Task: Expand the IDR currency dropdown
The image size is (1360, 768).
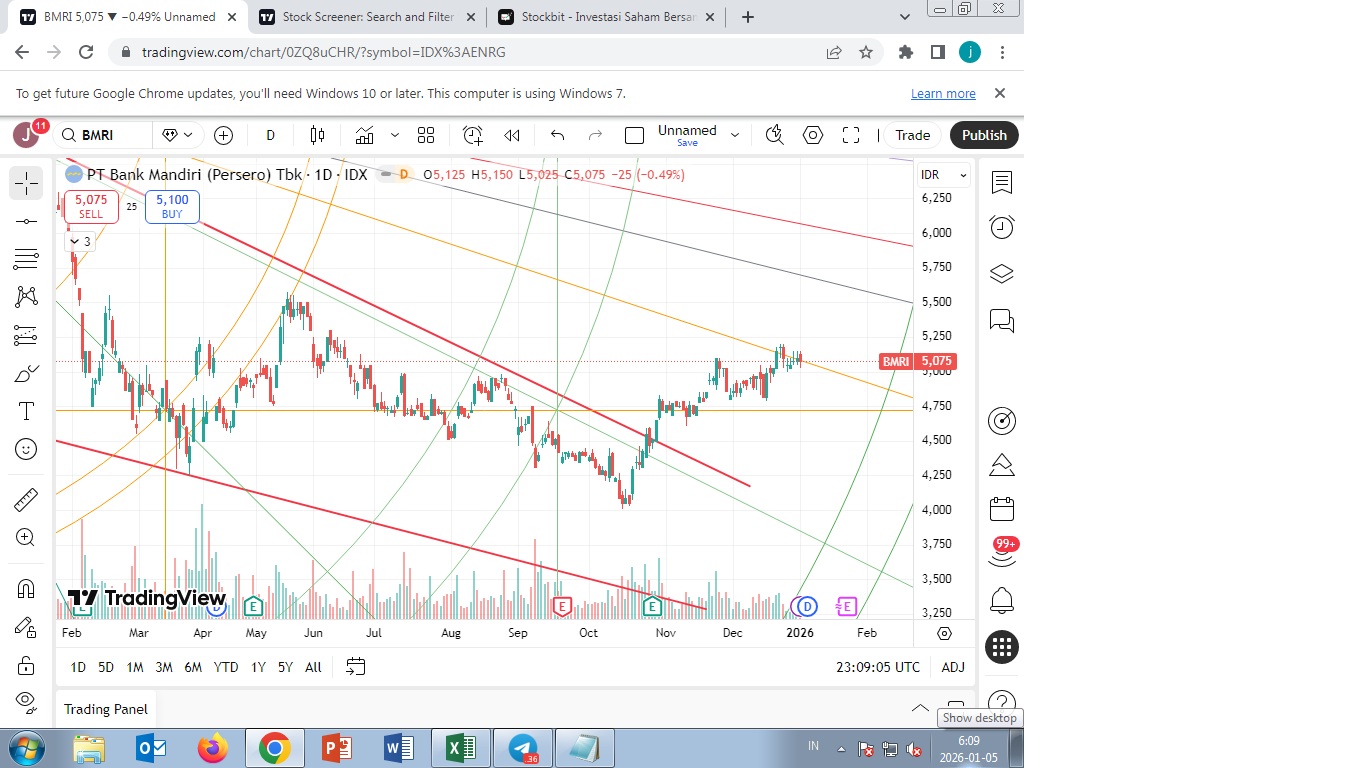Action: [944, 175]
